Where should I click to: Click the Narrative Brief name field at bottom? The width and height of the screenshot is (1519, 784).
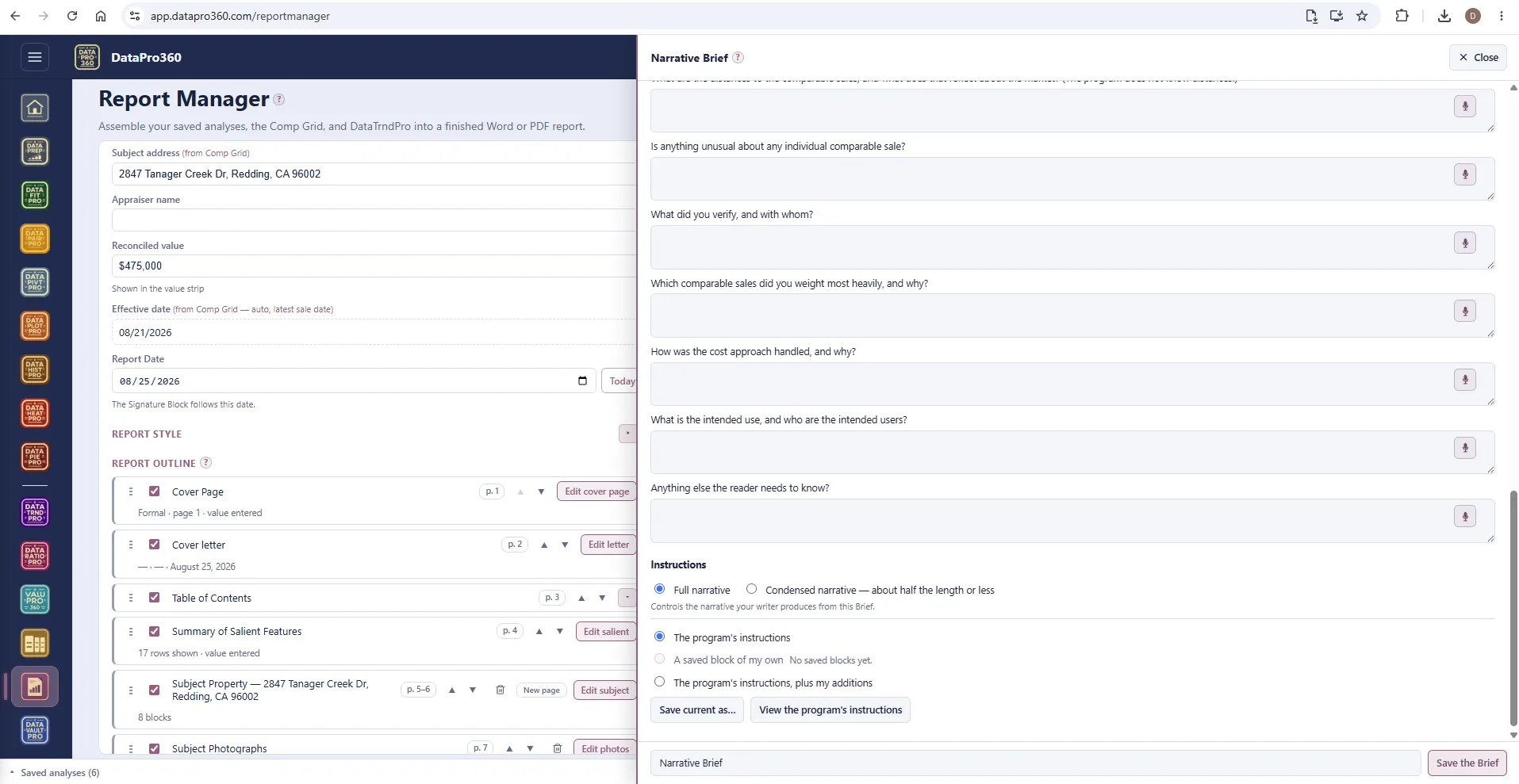(x=1035, y=763)
